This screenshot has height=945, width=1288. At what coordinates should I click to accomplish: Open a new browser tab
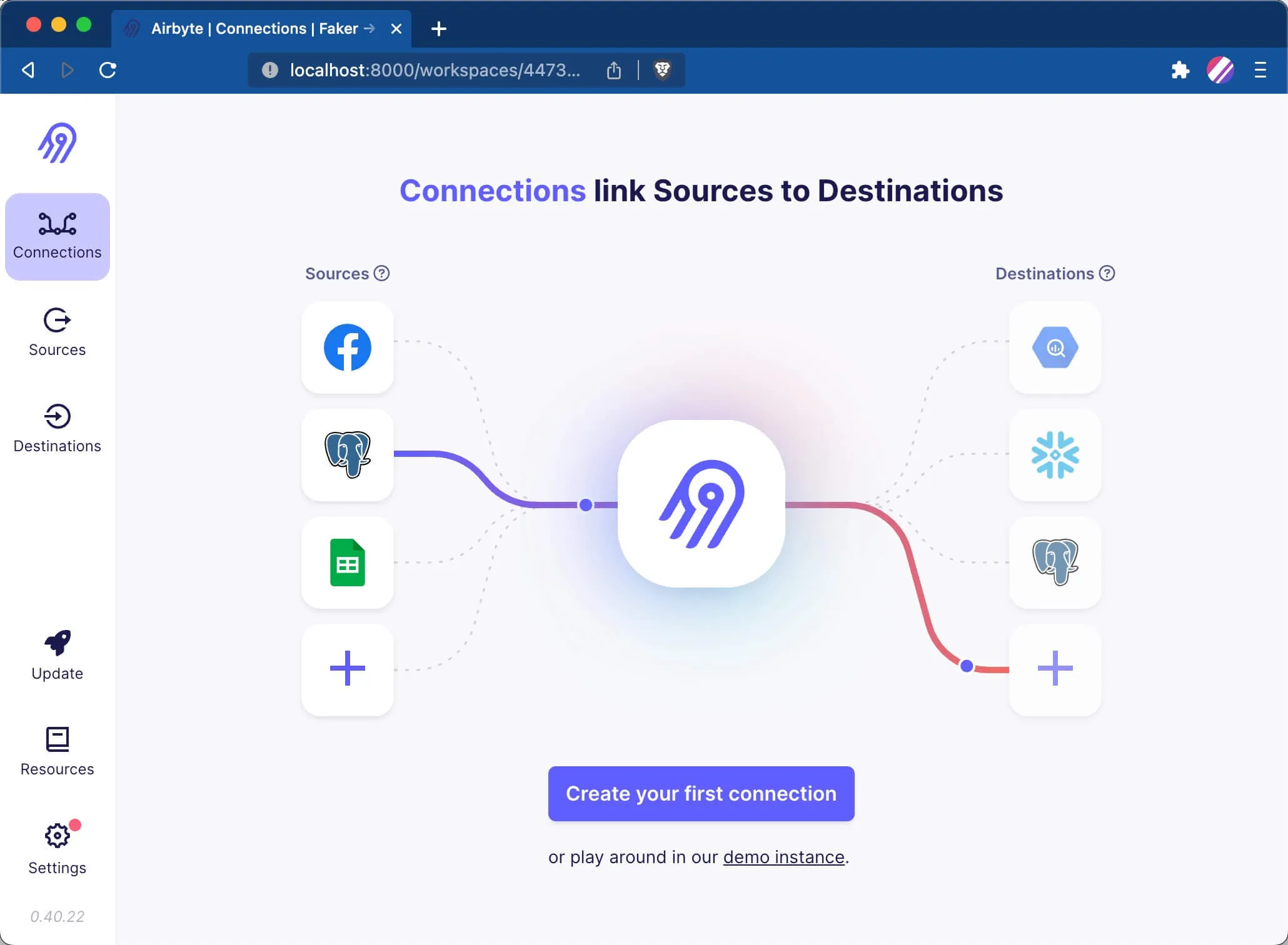pos(439,29)
